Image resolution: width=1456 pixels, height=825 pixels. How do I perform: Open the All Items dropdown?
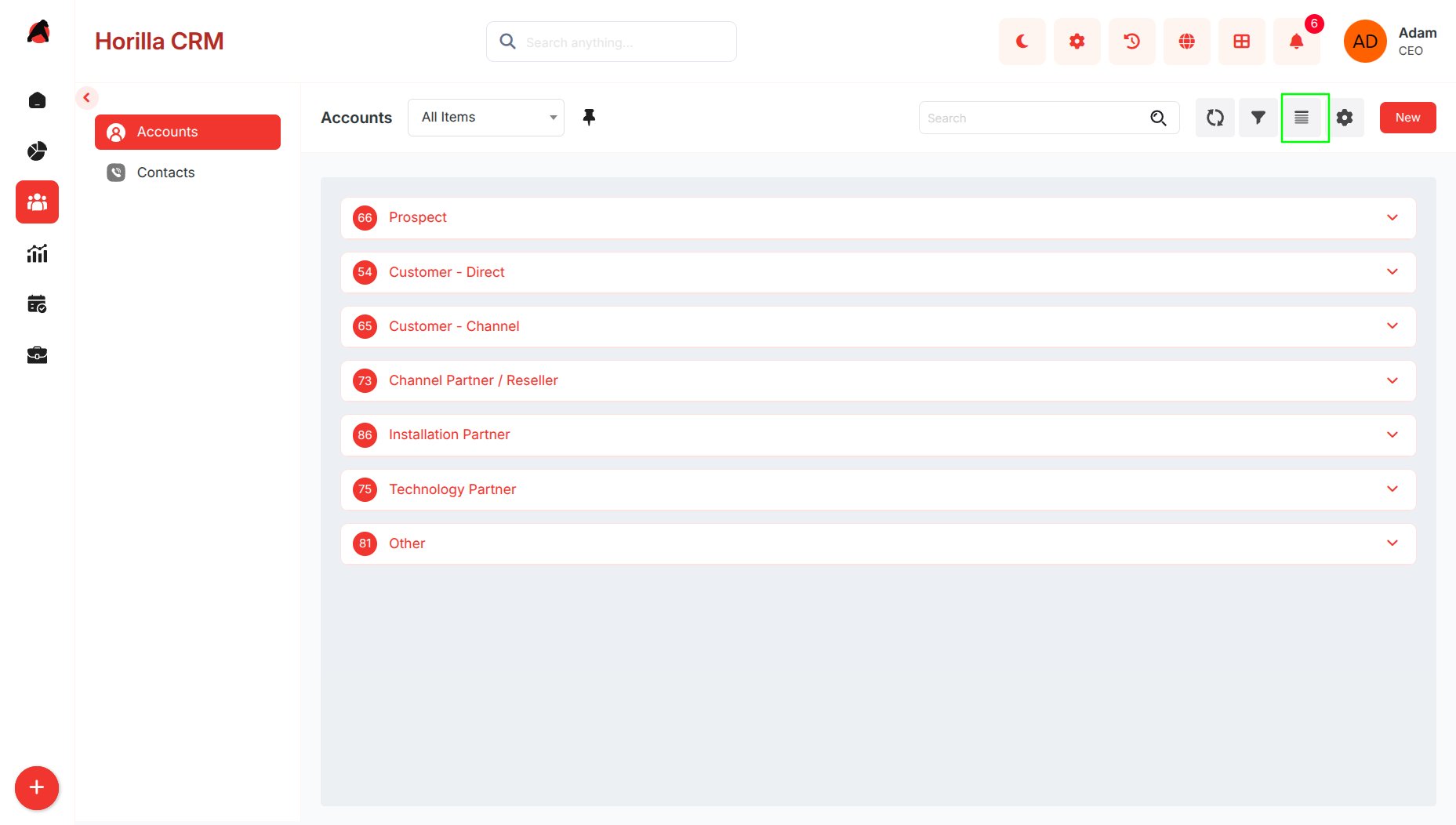[x=486, y=118]
